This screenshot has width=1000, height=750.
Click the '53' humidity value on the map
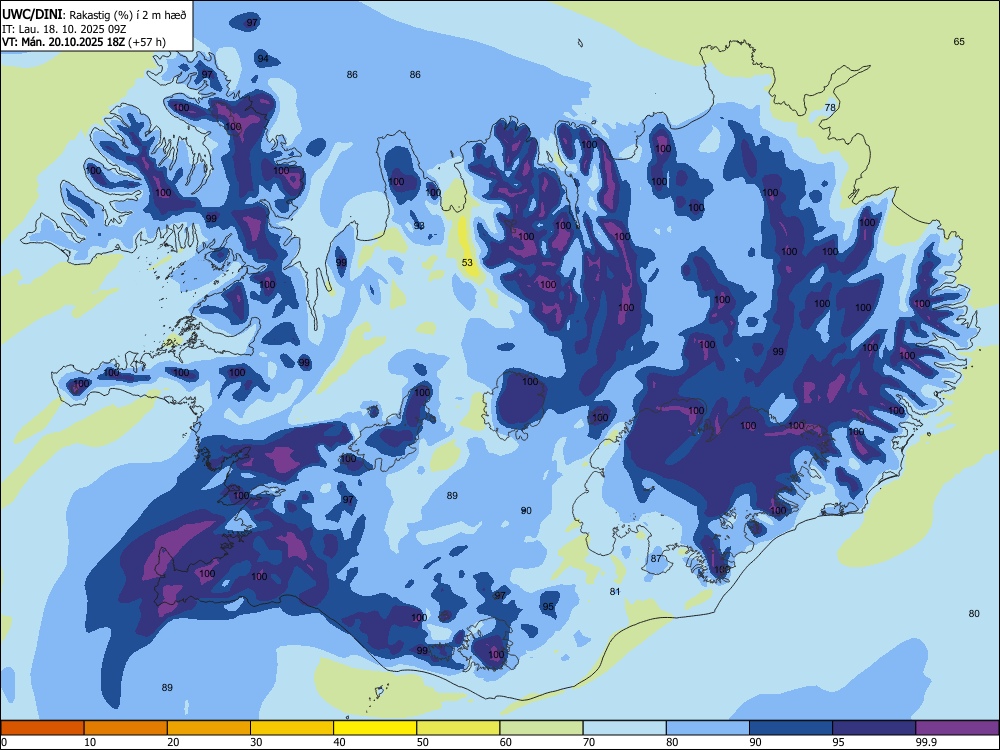(x=467, y=263)
